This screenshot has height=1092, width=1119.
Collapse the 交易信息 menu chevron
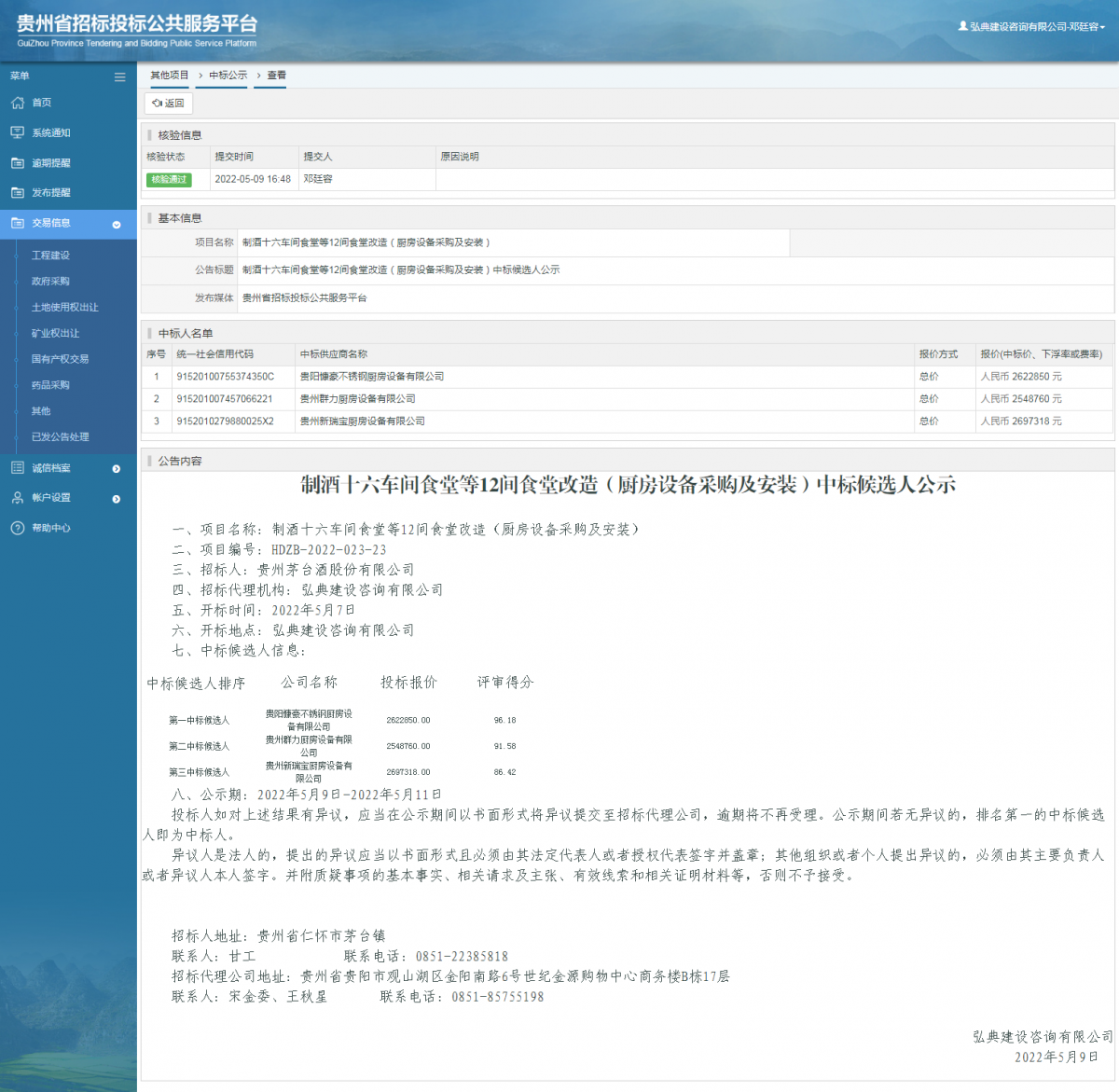pos(117,224)
